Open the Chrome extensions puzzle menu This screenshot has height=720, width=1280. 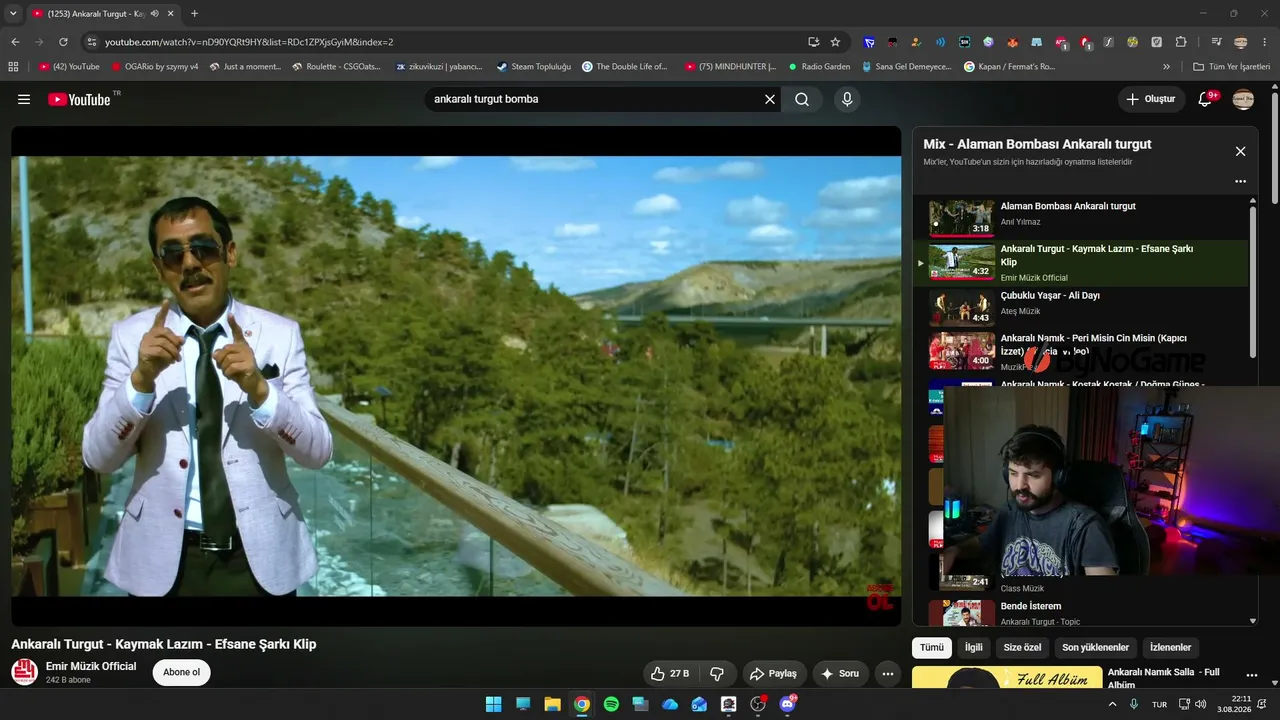[1181, 42]
